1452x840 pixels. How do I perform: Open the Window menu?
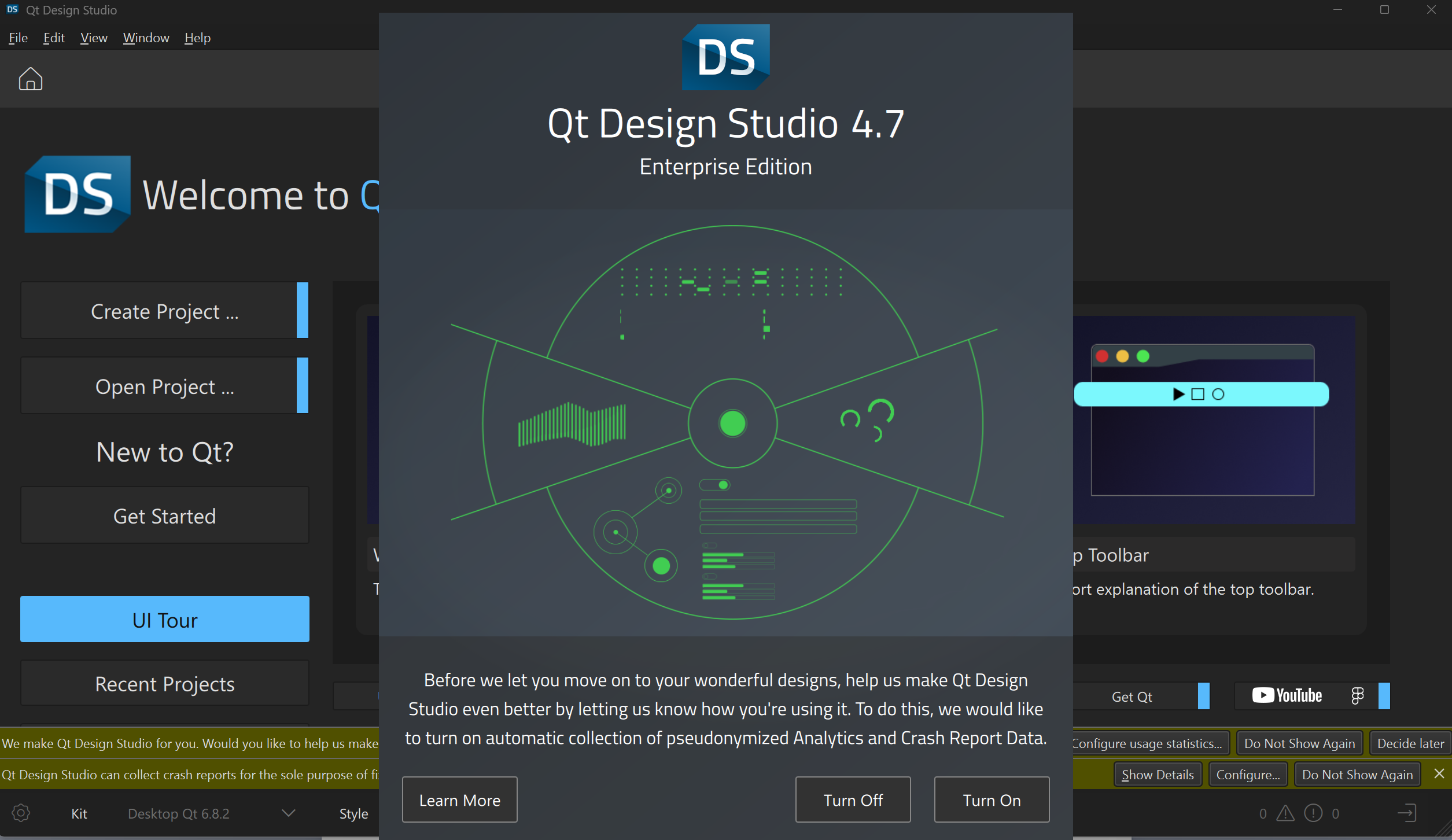(146, 38)
